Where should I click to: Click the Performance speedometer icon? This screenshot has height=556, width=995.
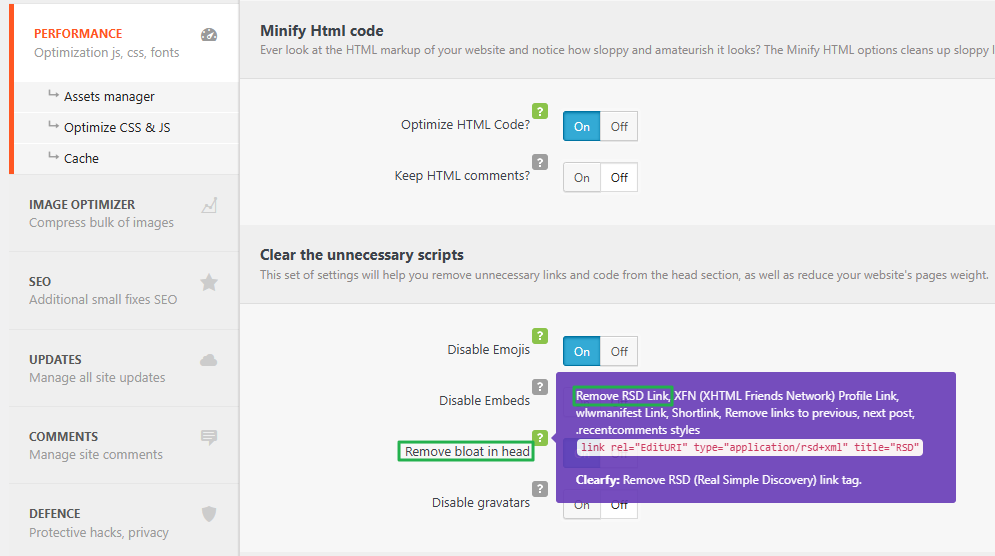click(x=209, y=35)
